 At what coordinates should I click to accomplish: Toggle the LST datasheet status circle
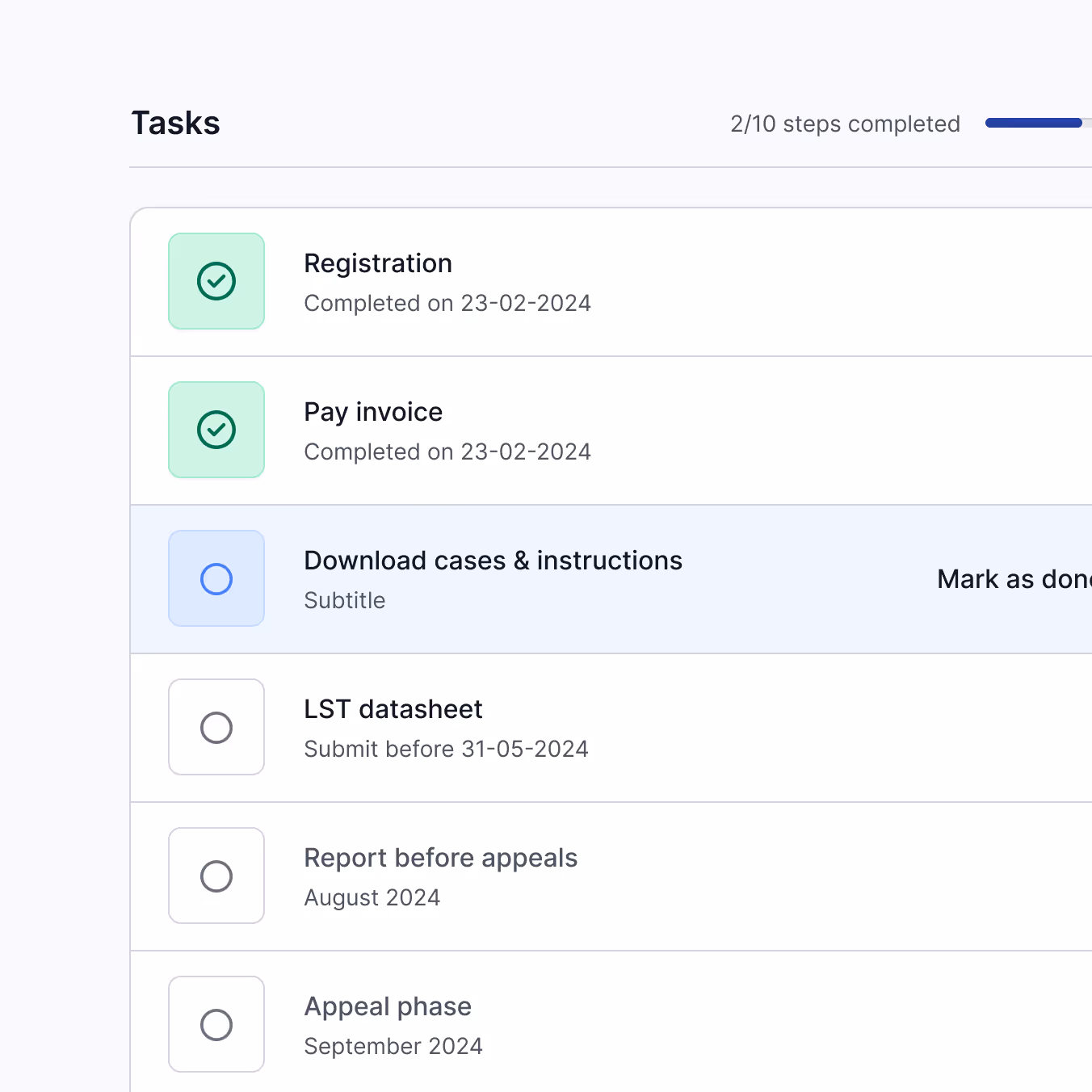[x=216, y=727]
